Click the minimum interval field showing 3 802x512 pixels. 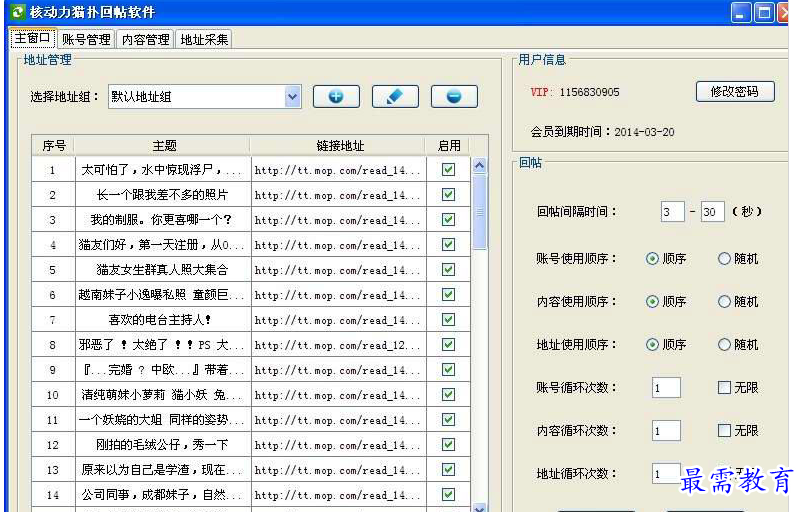(673, 212)
